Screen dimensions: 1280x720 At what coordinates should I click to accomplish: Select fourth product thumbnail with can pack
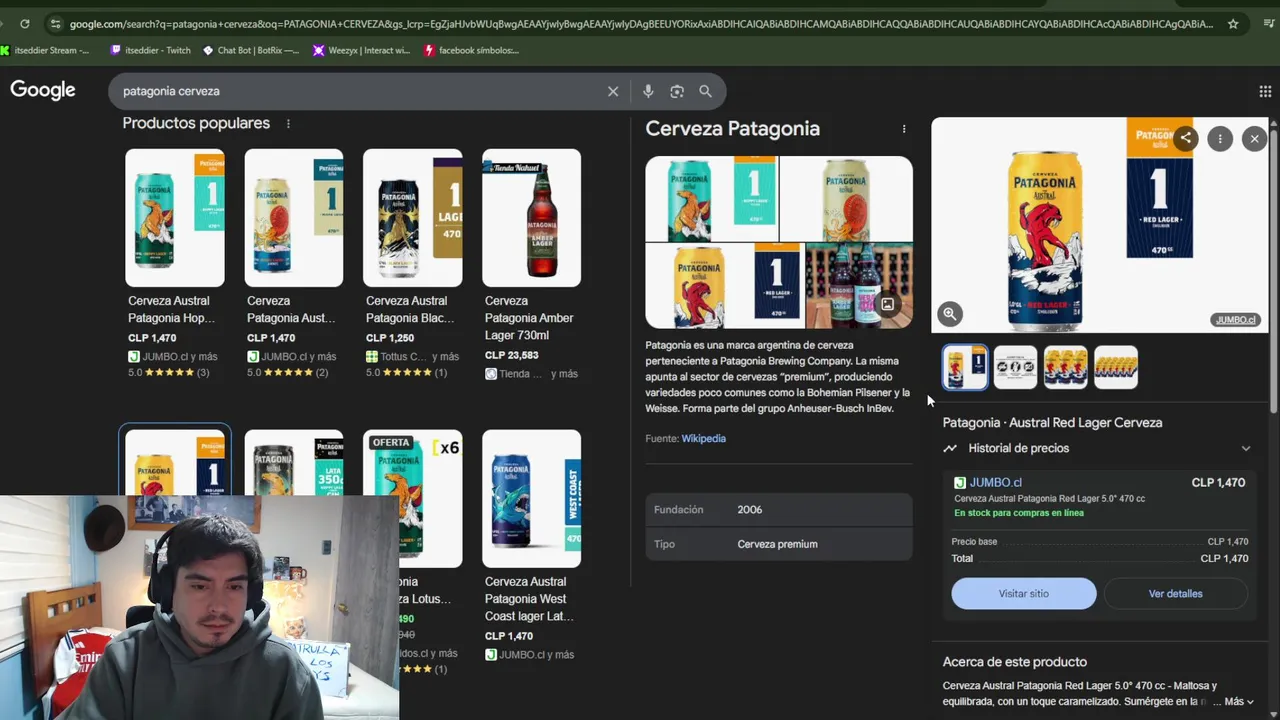point(1116,367)
